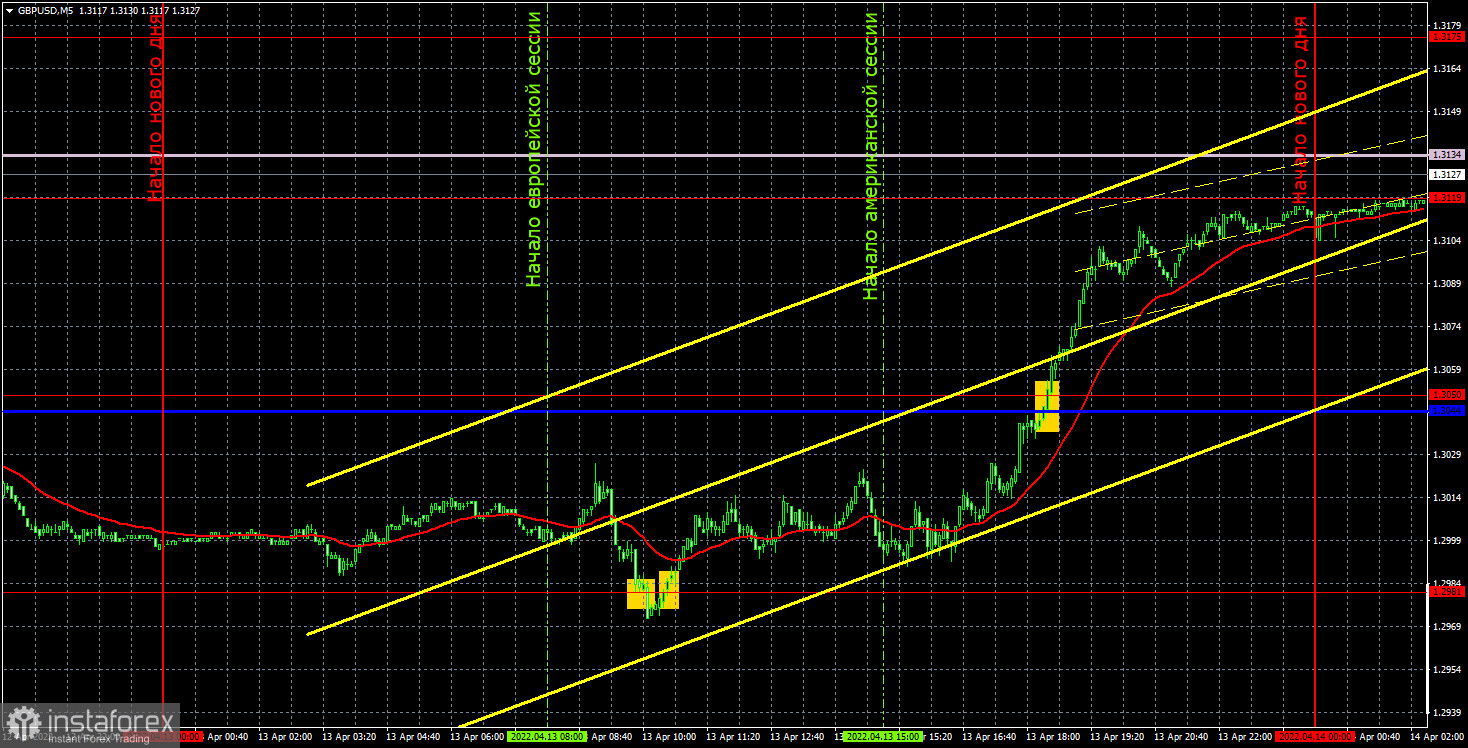Click the GBPUSD,M5 chart title text
1468x748 pixels.
tap(45, 10)
